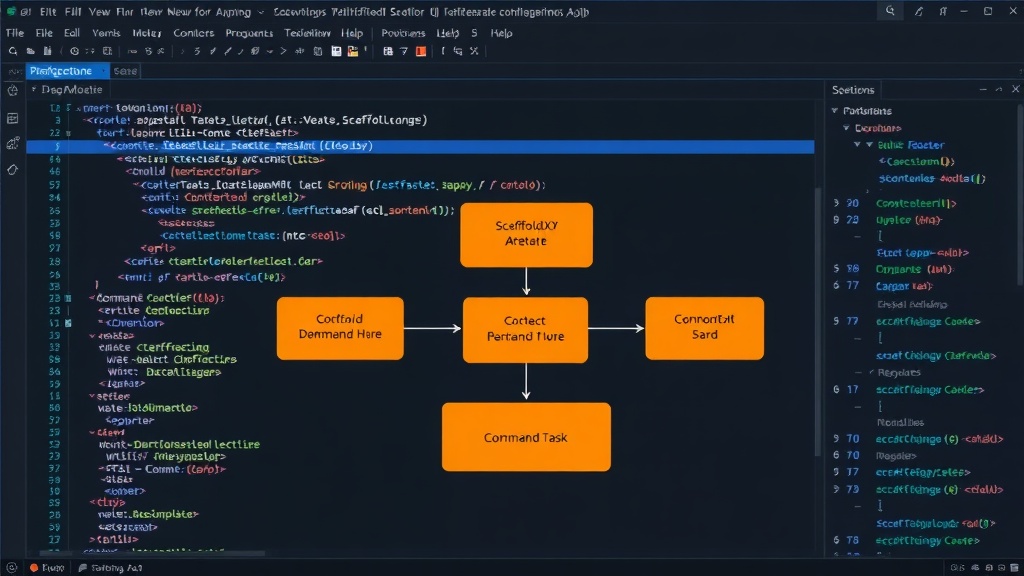Fold the 'sefiee' code block chevron
Screen dimensions: 1024x576
click(92, 396)
